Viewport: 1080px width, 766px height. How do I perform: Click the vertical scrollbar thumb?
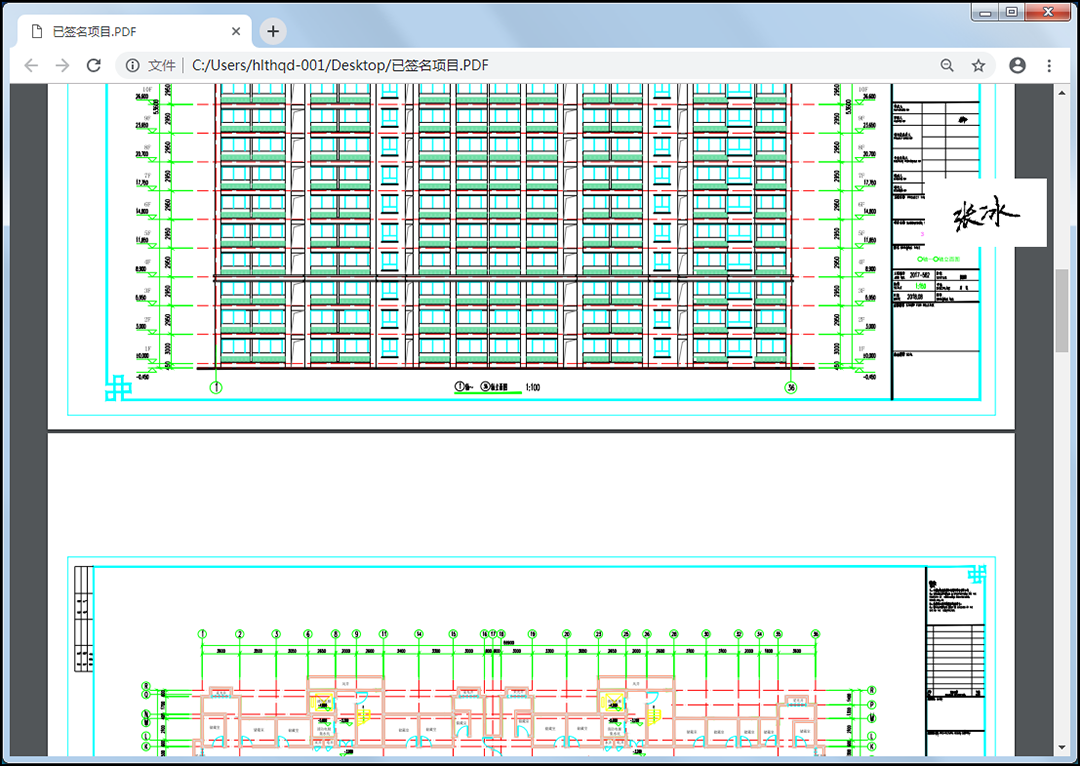(x=1063, y=311)
